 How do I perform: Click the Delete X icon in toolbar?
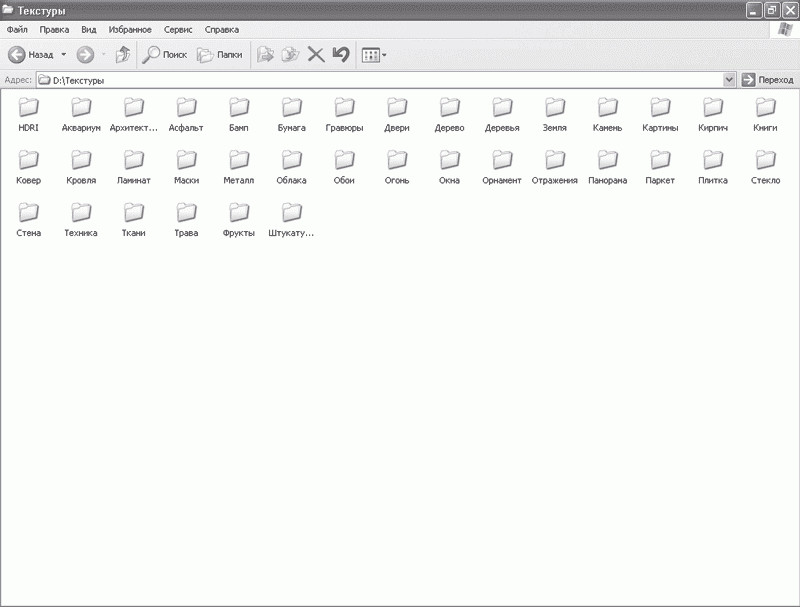tap(316, 55)
